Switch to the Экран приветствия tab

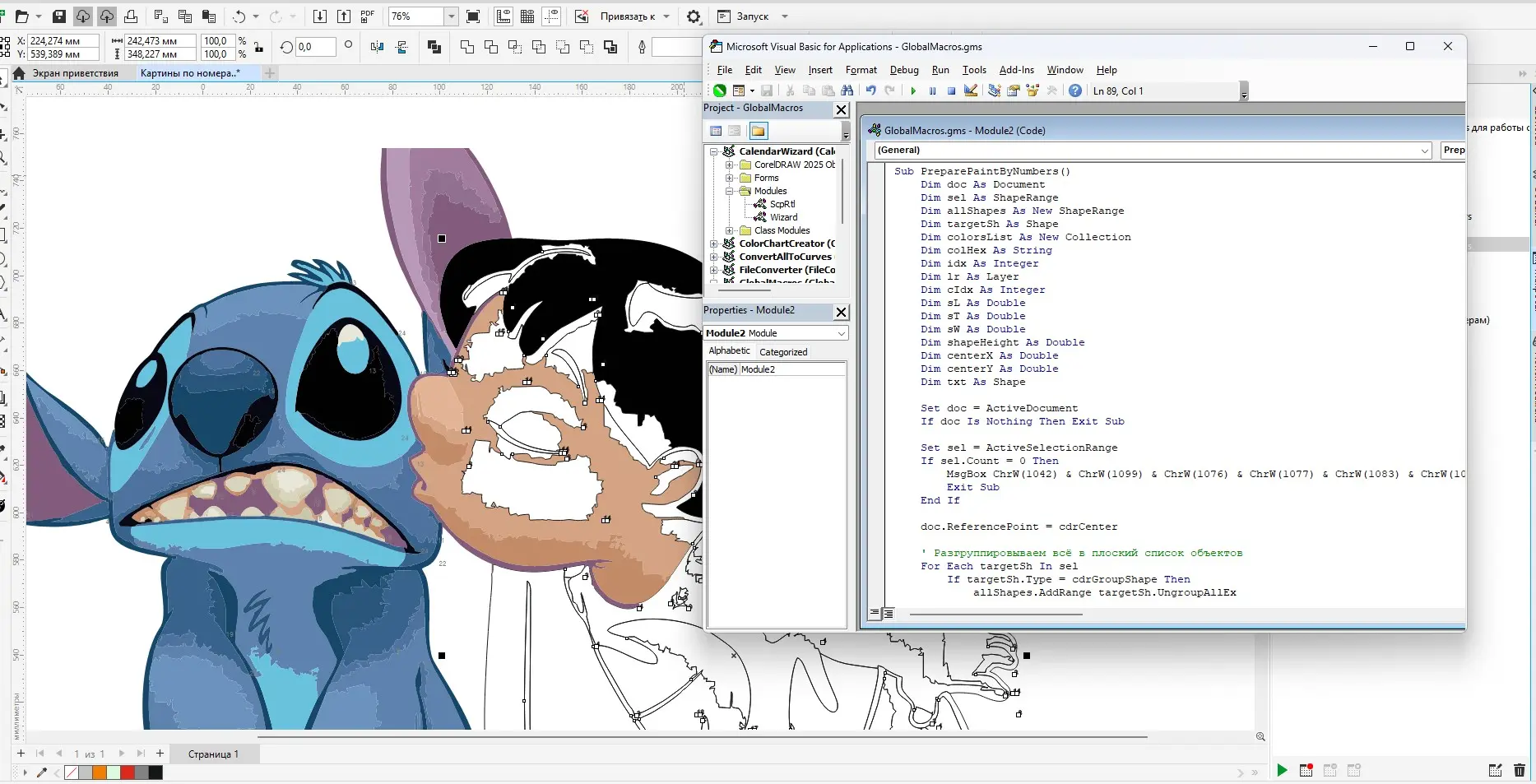tap(75, 73)
